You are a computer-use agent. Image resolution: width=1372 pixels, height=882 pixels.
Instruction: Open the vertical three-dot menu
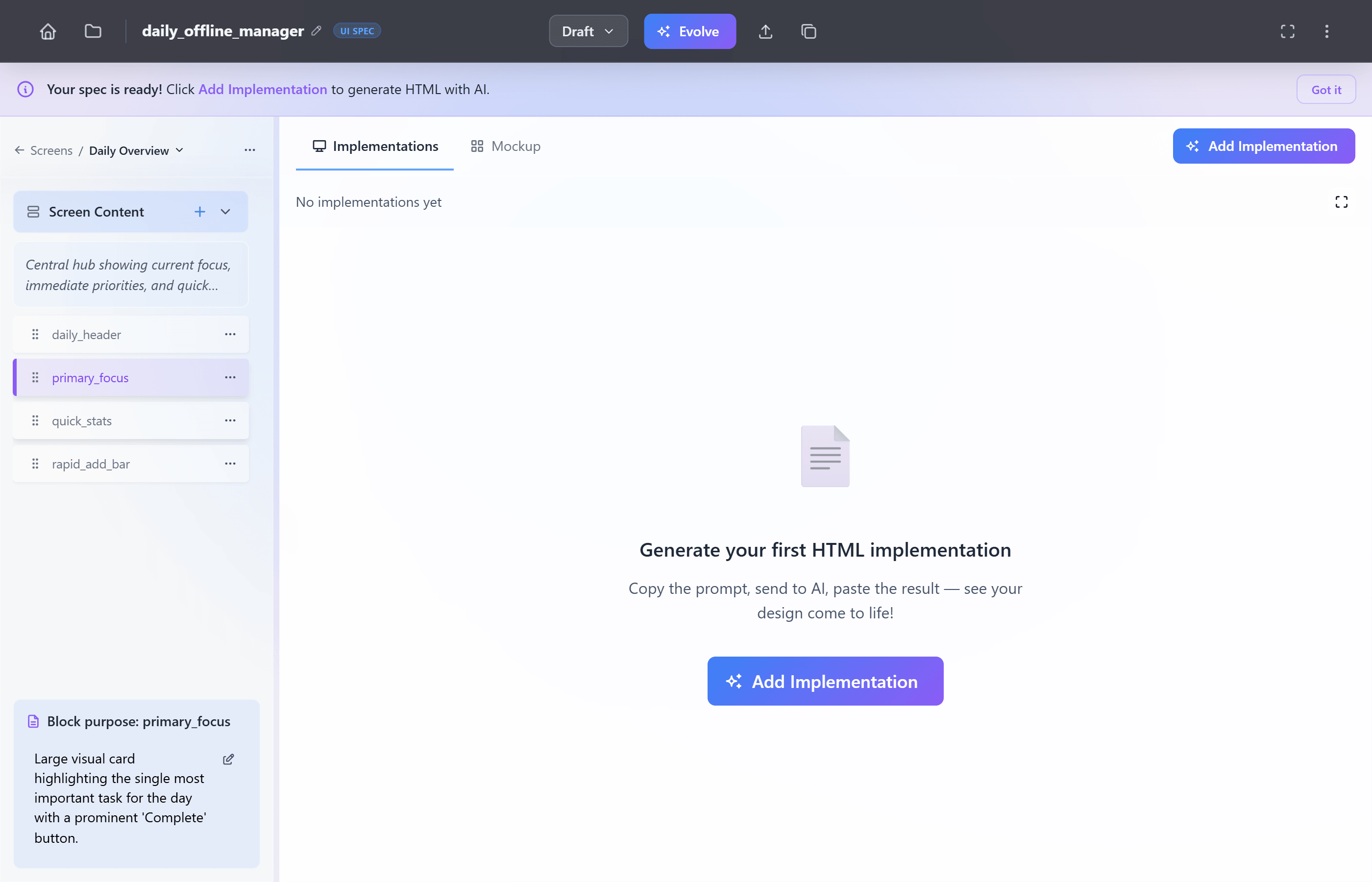pos(1326,31)
